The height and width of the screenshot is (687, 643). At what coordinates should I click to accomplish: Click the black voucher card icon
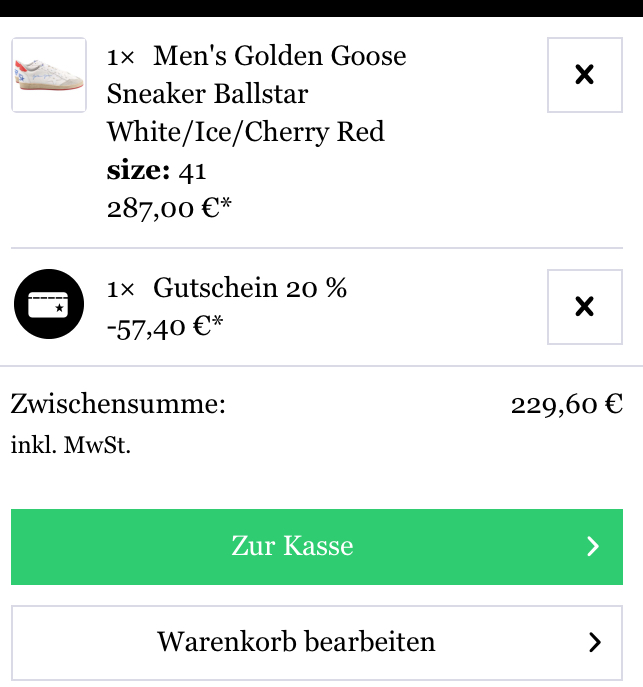pyautogui.click(x=49, y=306)
